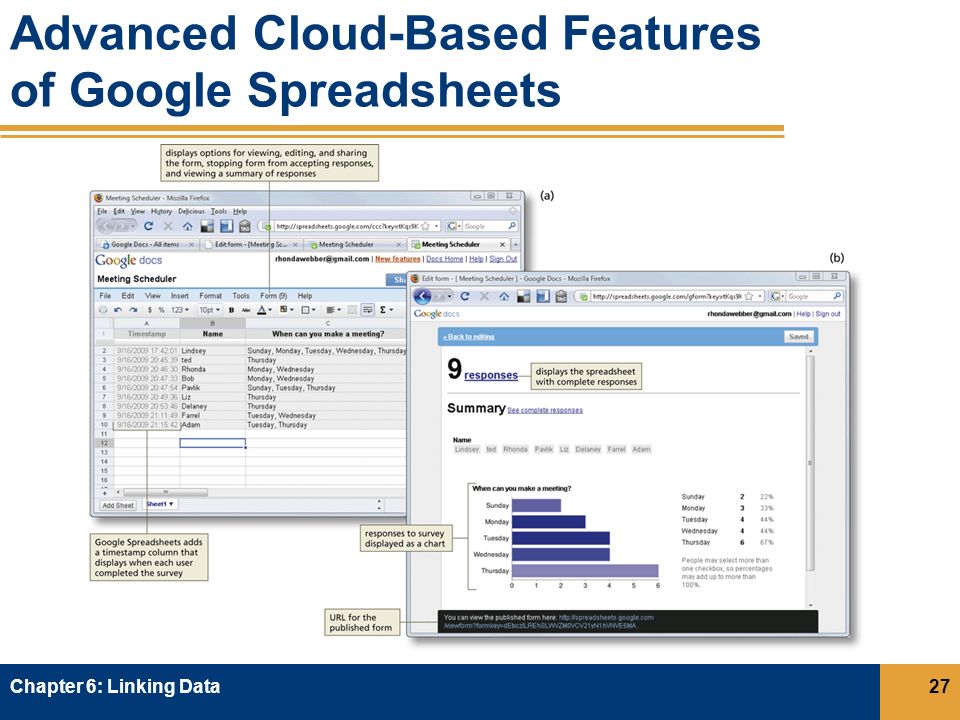Viewport: 960px width, 720px height.
Task: Open the Form (9) spreadsheet menu
Action: point(274,296)
